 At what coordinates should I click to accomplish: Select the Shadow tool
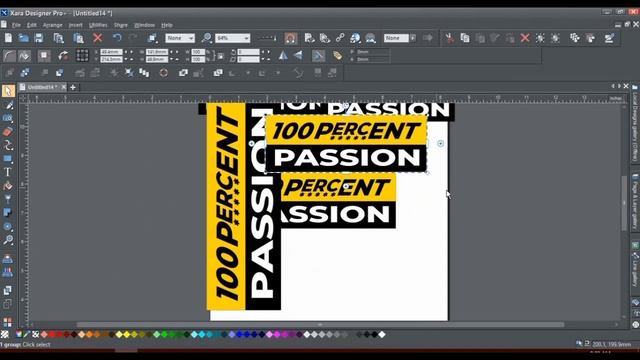click(x=8, y=213)
